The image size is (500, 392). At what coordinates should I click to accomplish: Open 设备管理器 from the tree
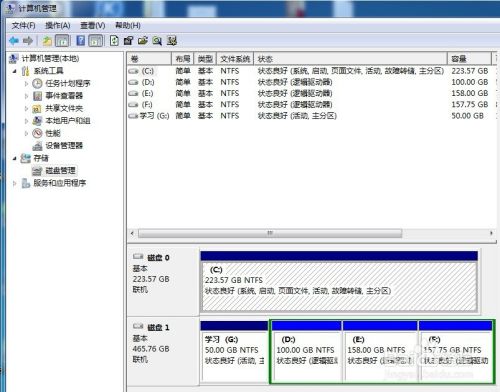64,146
